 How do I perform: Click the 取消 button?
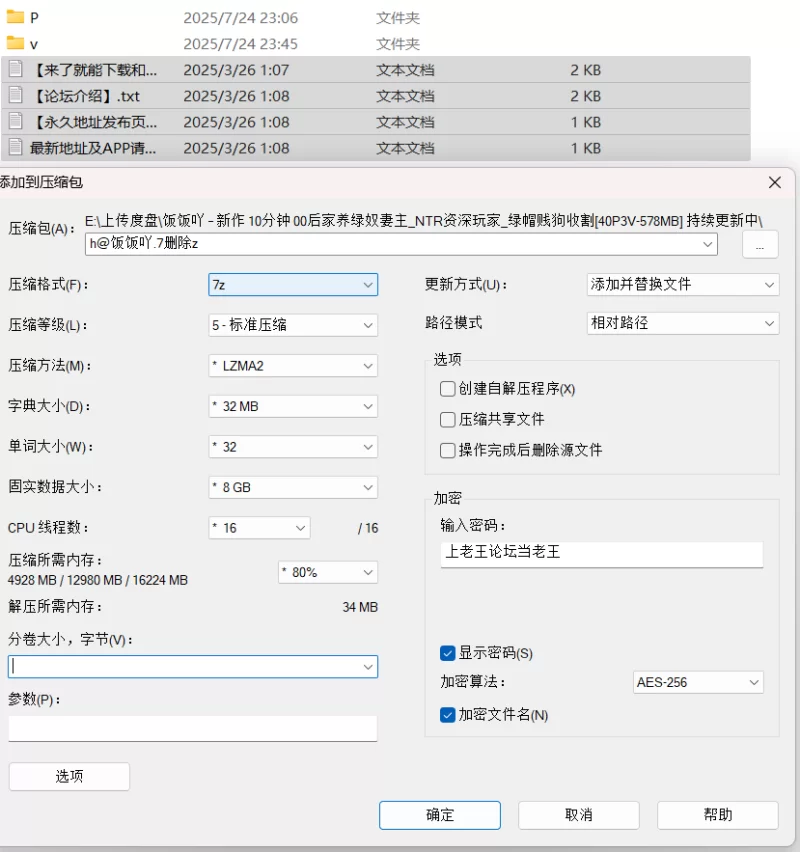(x=579, y=815)
